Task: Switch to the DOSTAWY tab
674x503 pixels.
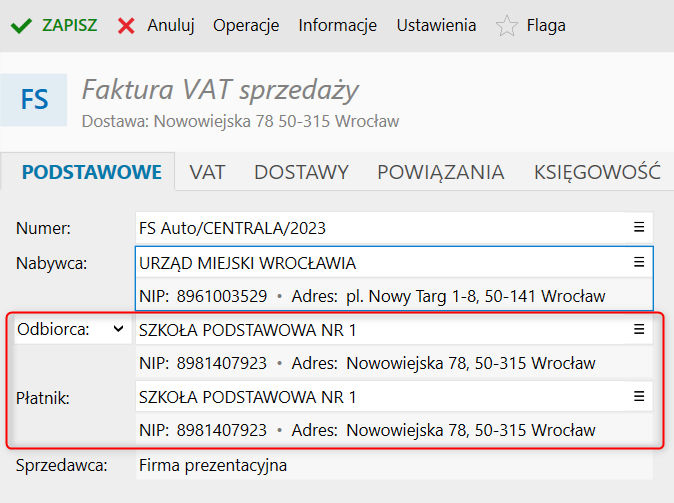Action: click(301, 172)
